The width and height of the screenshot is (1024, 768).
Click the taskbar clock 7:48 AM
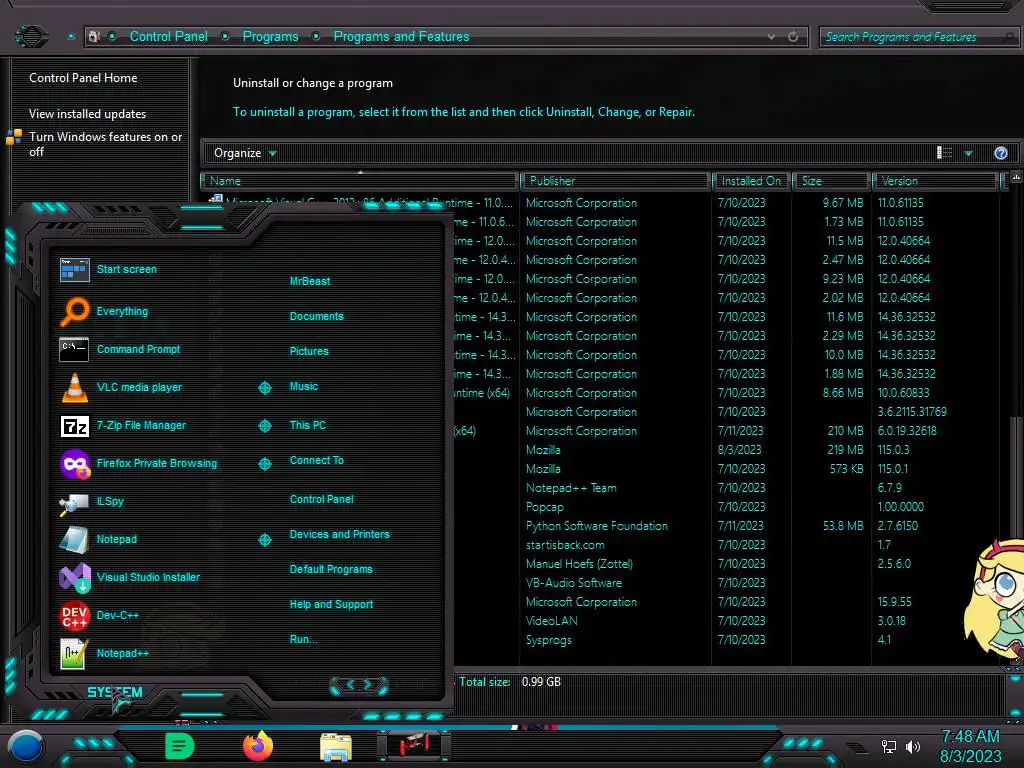970,737
